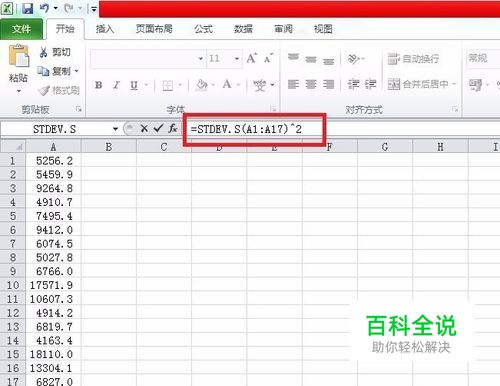Click 复制 (Copy) button
The image size is (500, 386).
point(54,71)
